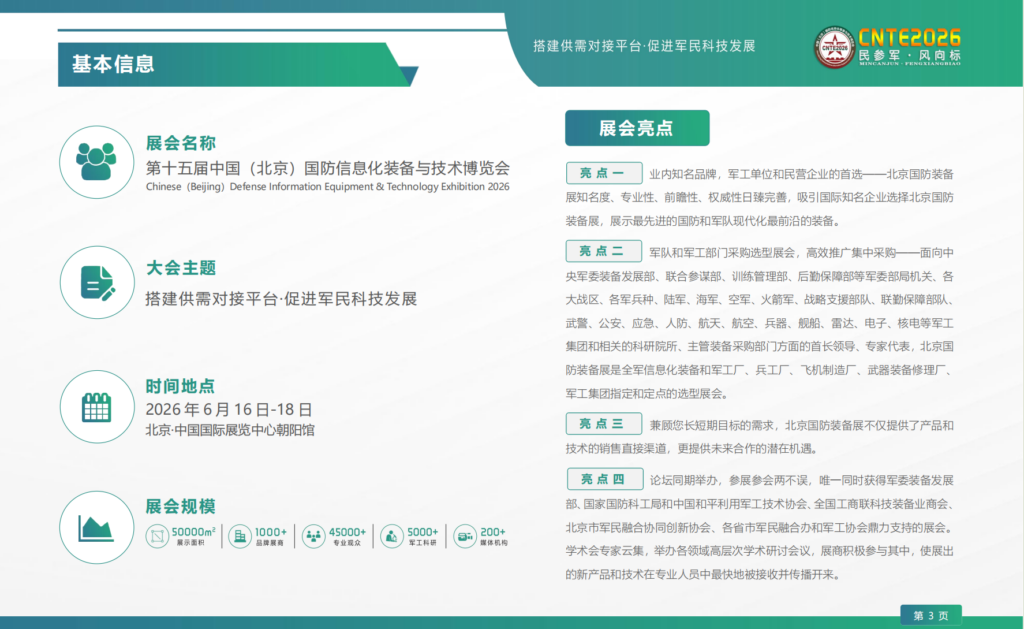
Task: Click the 展会名称 people group icon
Action: 96,162
